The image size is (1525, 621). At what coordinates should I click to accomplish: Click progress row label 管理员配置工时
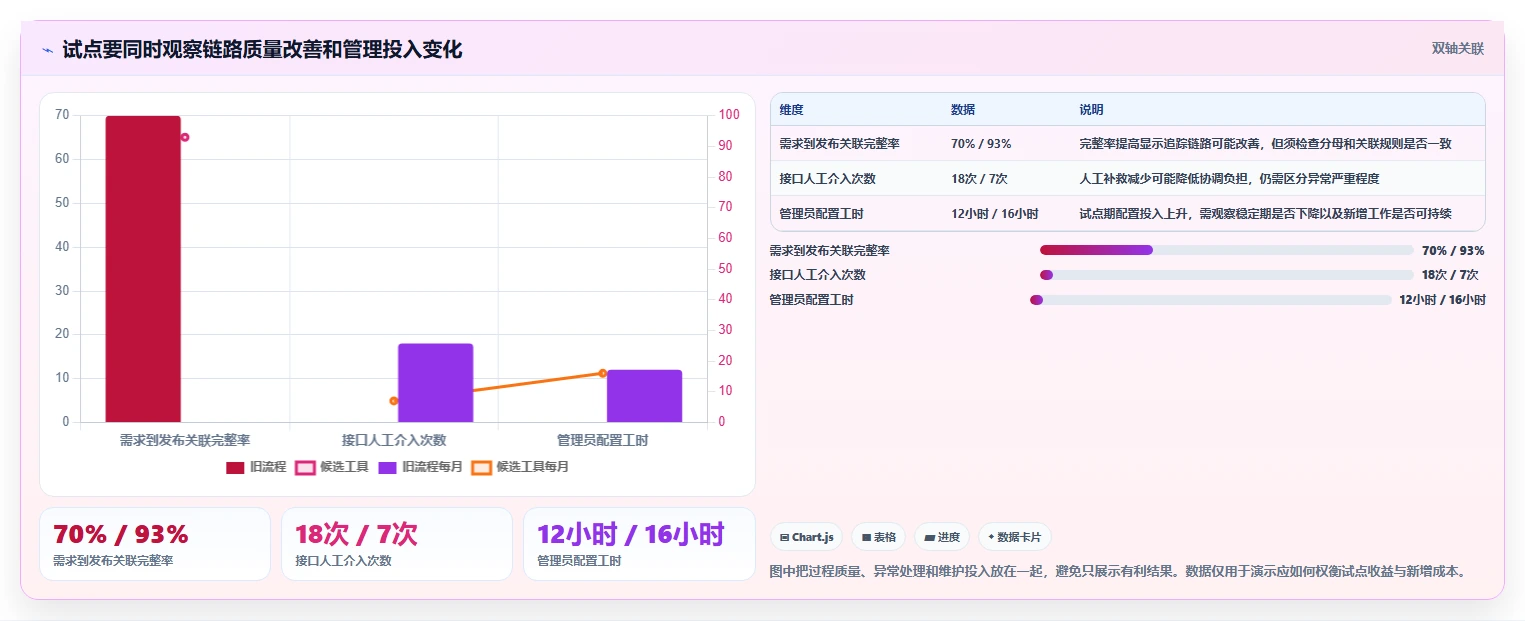click(812, 300)
